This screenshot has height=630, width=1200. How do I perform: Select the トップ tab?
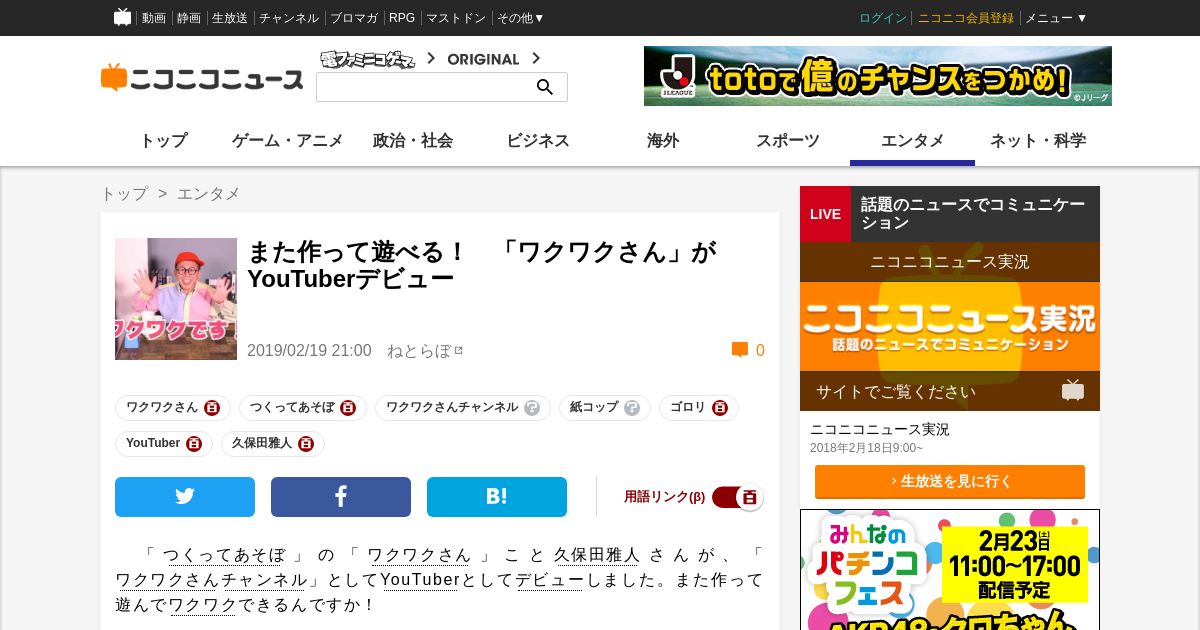[x=163, y=141]
